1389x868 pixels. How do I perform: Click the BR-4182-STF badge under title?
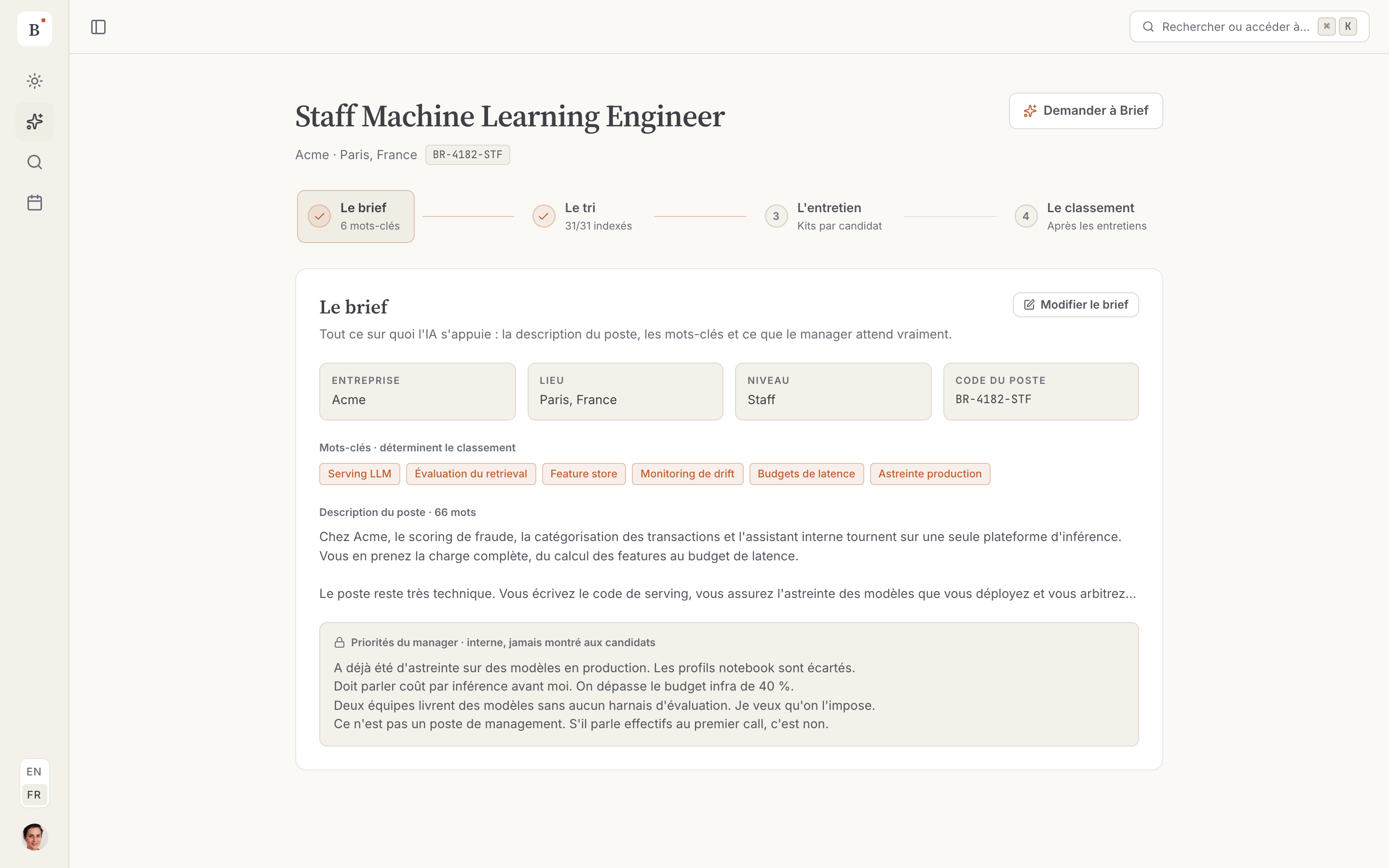467,155
